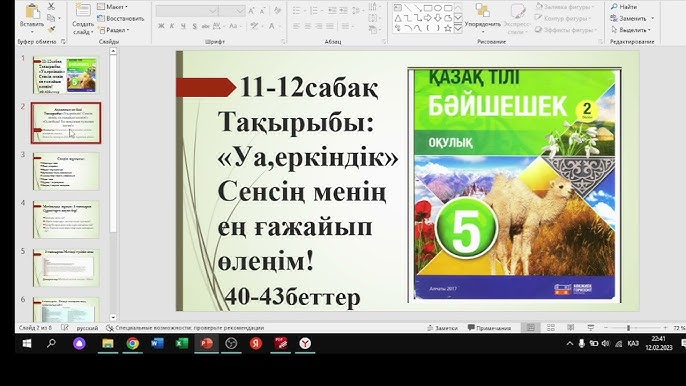The height and width of the screenshot is (386, 686).
Task: Open the Раздел section dropdown
Action: 114,30
